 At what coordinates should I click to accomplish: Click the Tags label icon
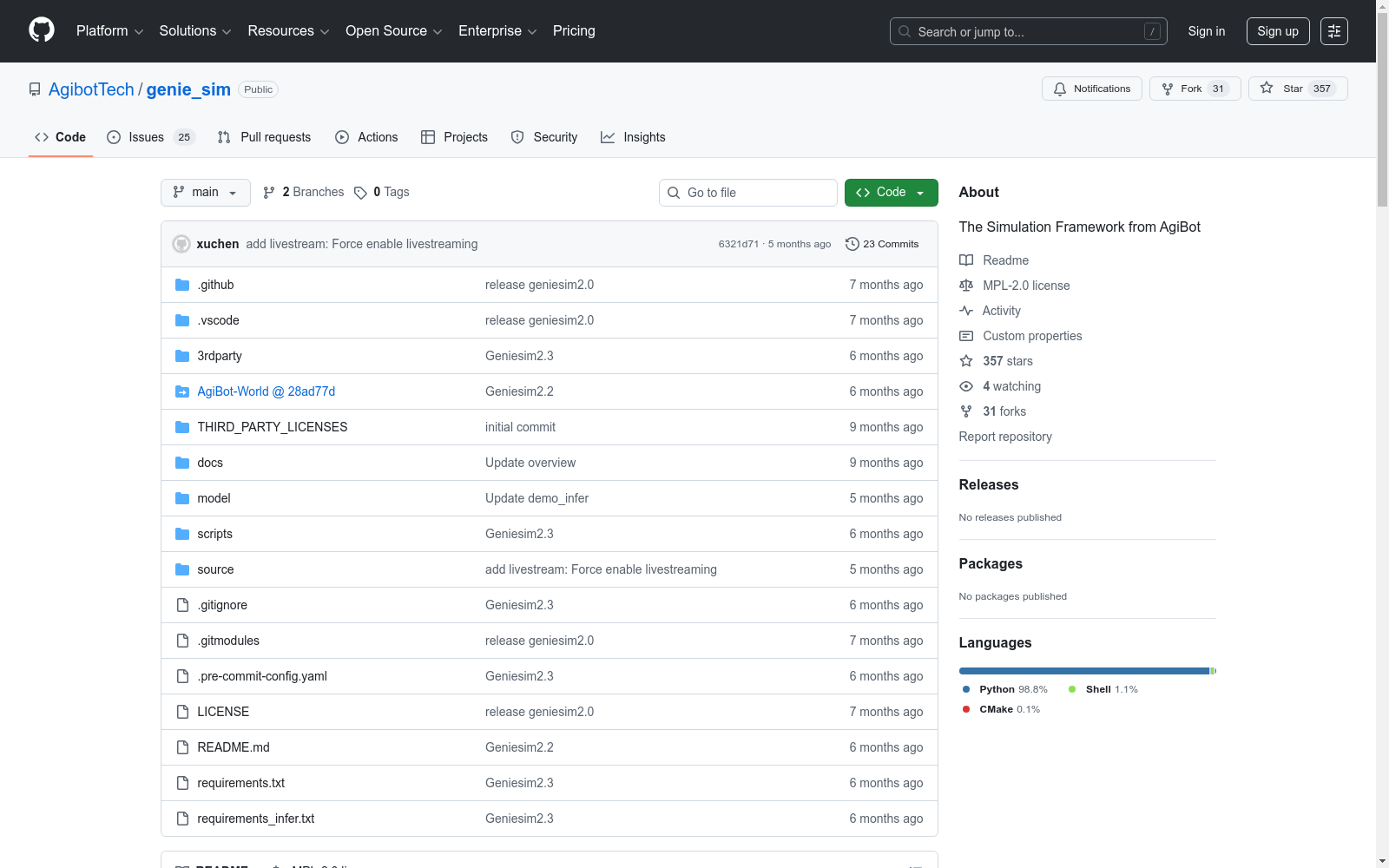360,193
